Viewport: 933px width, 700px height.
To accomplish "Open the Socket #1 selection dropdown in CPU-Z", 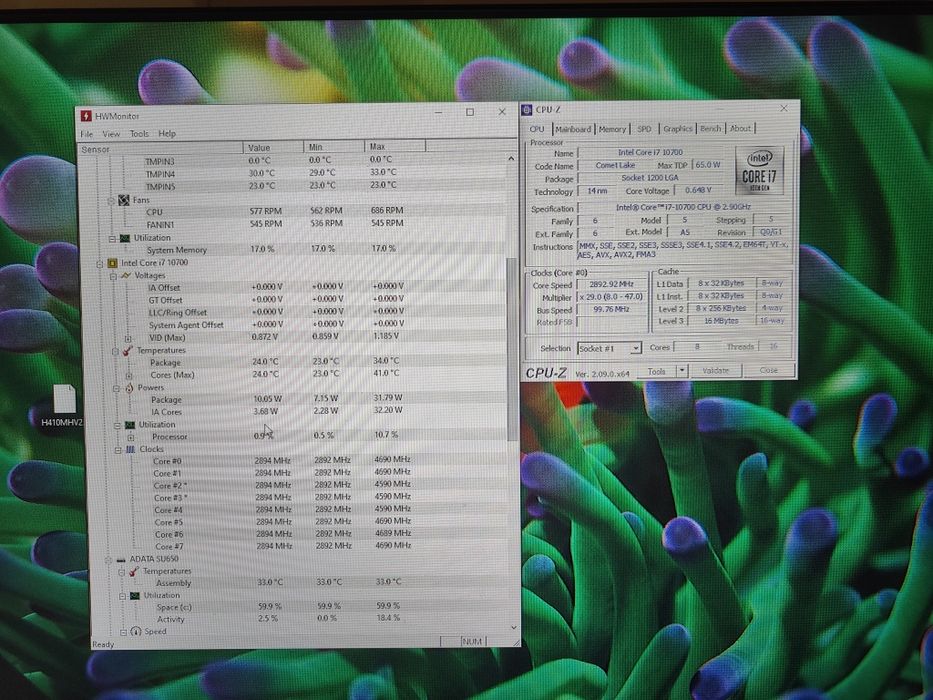I will tap(635, 348).
